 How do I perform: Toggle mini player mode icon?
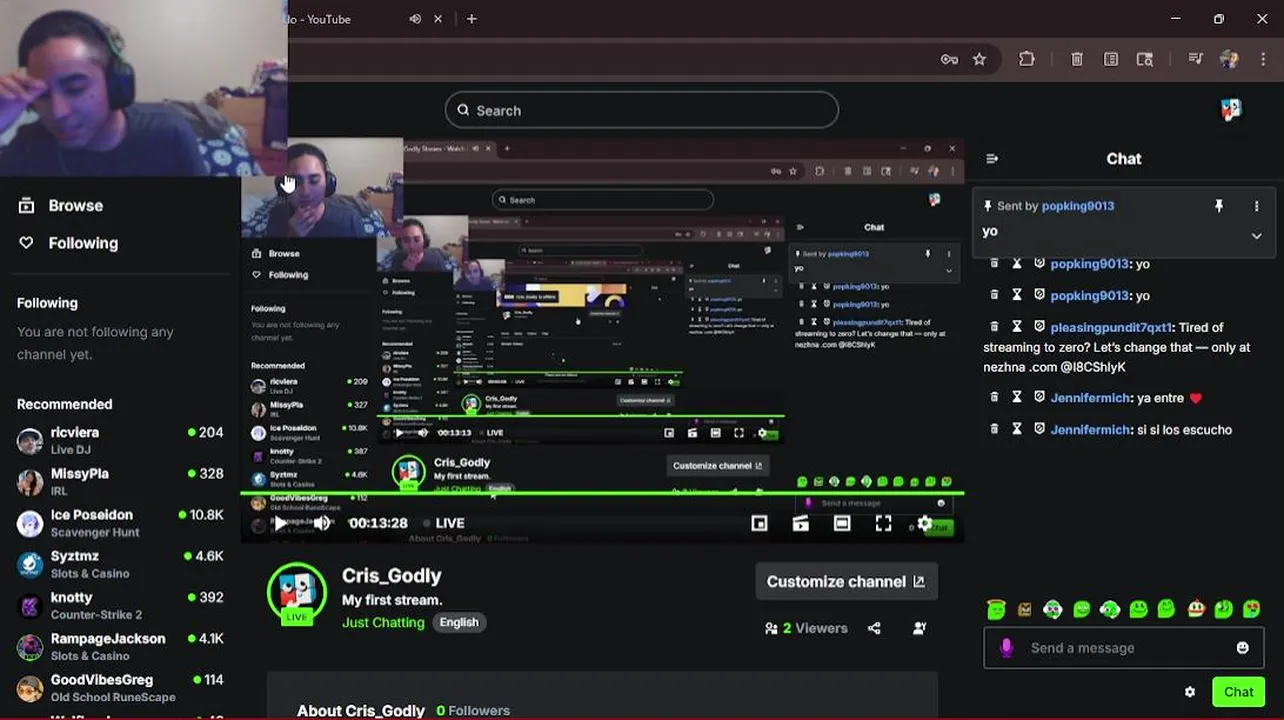(x=759, y=523)
